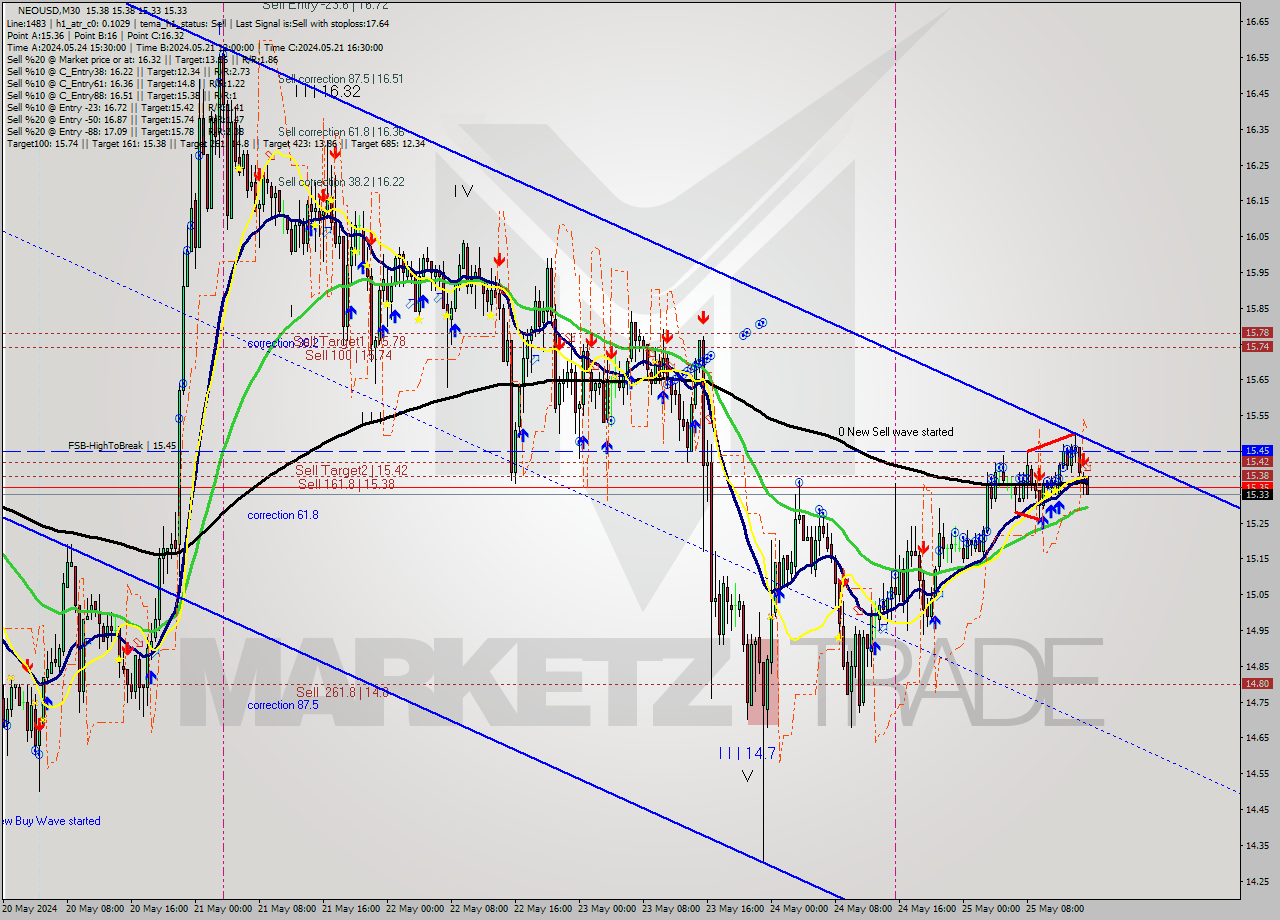This screenshot has width=1280, height=920.
Task: Click the '20 May 16:00' time axis label
Action: coord(157,909)
